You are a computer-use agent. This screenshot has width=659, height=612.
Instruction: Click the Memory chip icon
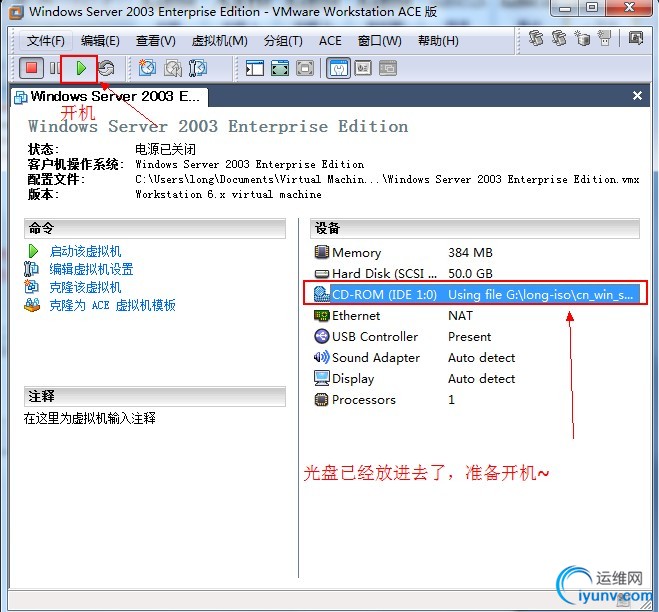(x=322, y=252)
